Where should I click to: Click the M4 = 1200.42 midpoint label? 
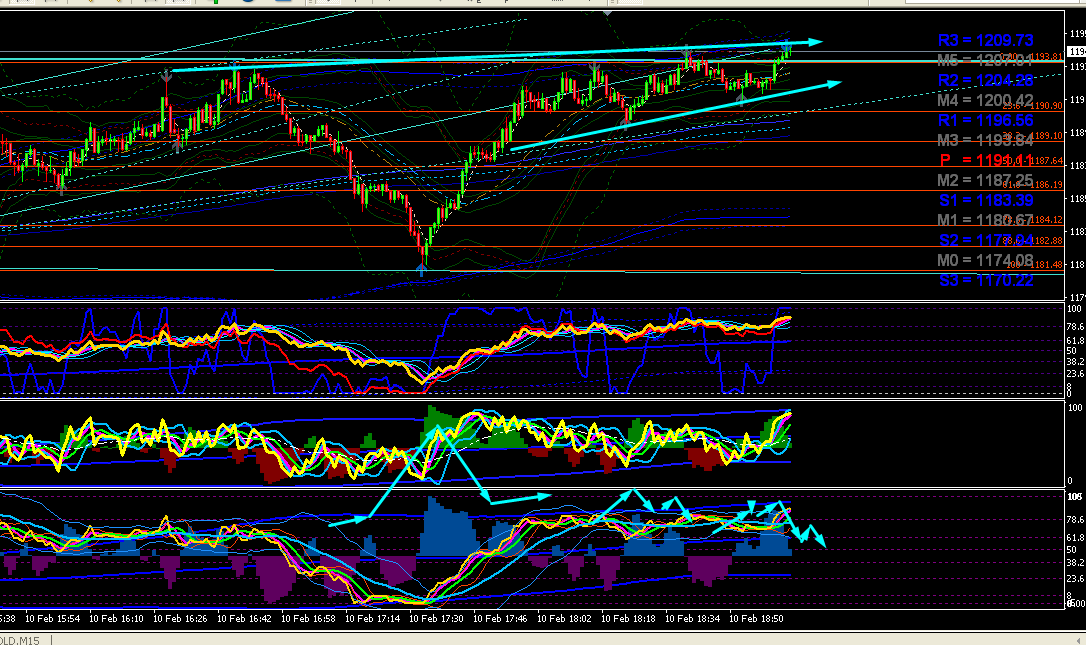(986, 100)
